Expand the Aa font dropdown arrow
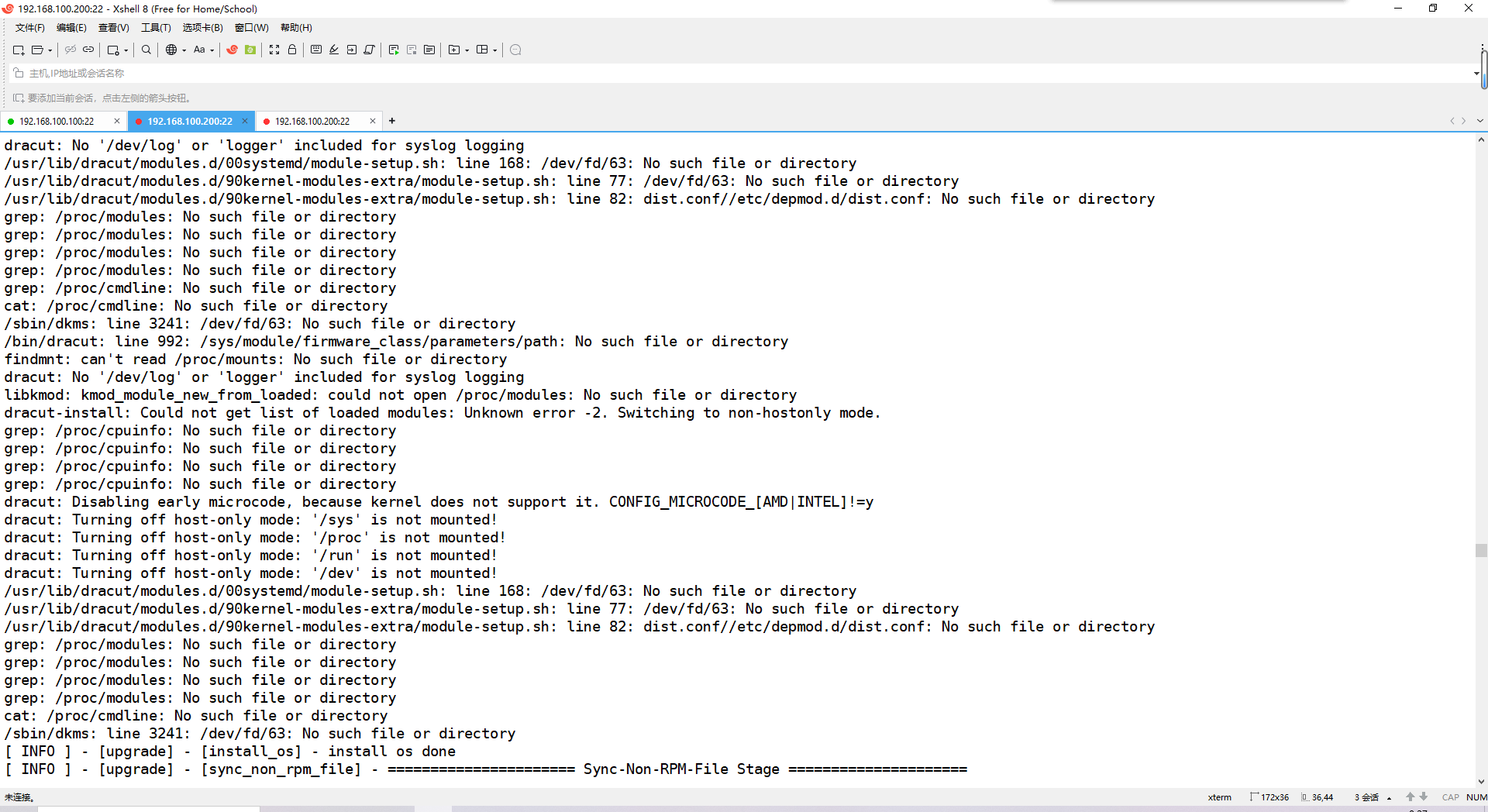Viewport: 1488px width, 812px height. (x=212, y=50)
